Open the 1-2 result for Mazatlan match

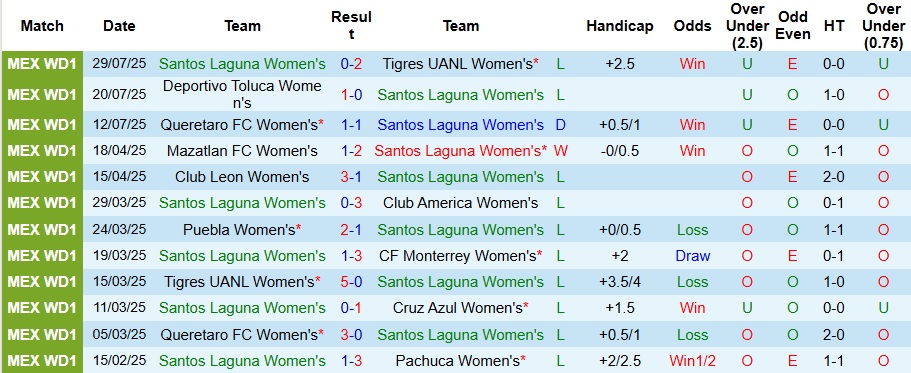tap(352, 151)
